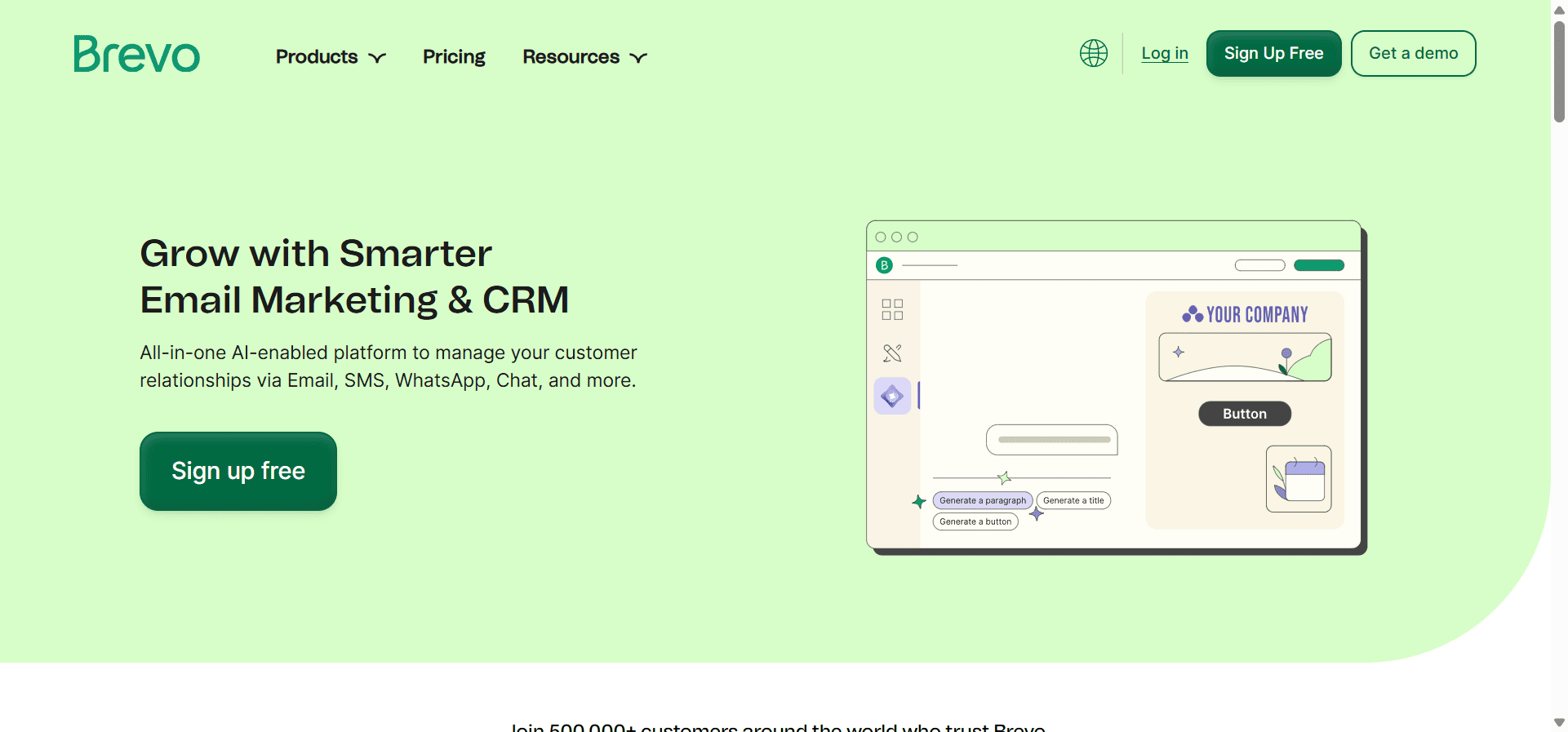Click the large Sign up free button

[x=238, y=471]
